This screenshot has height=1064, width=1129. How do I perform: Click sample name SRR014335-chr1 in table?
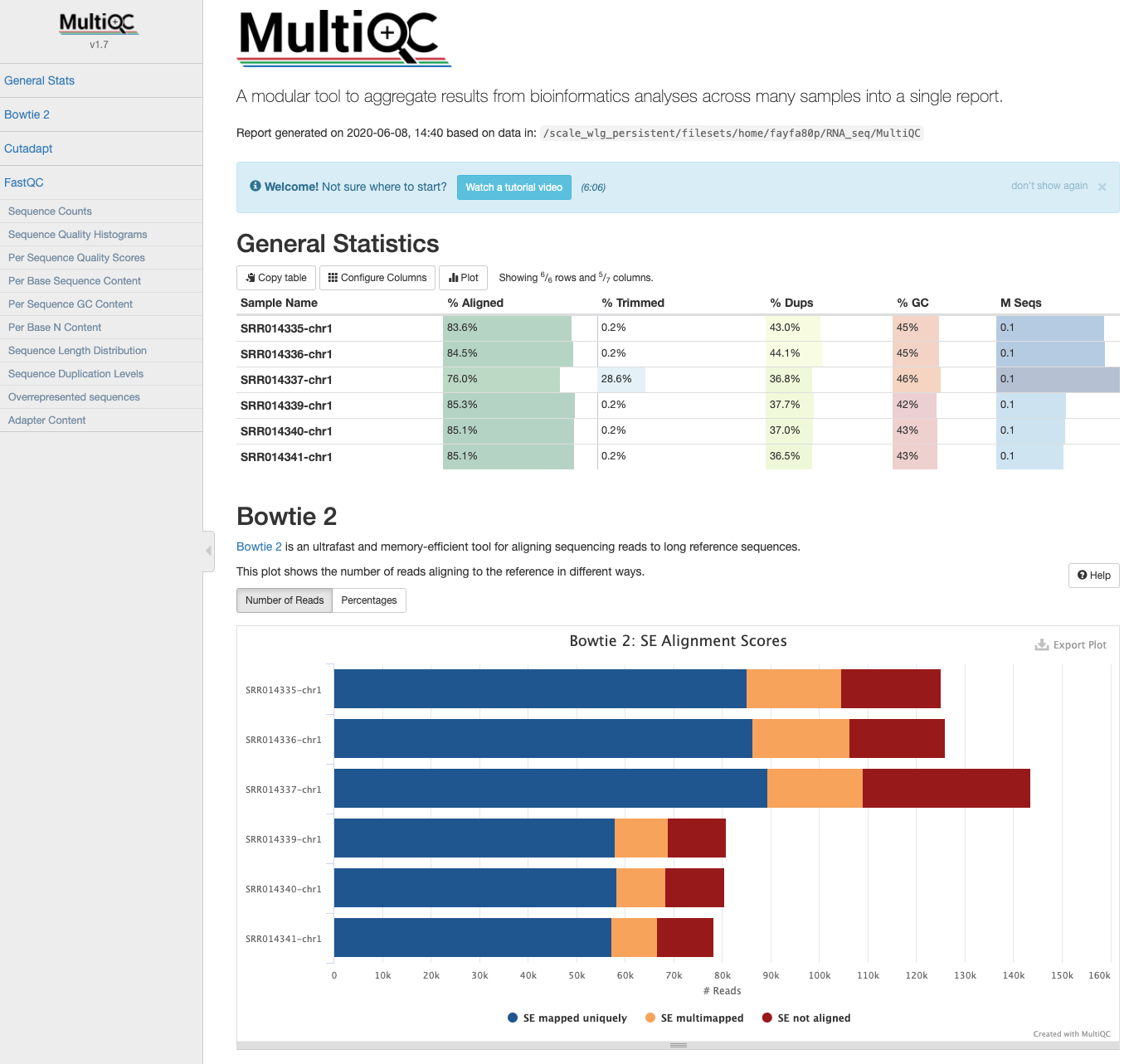(286, 329)
